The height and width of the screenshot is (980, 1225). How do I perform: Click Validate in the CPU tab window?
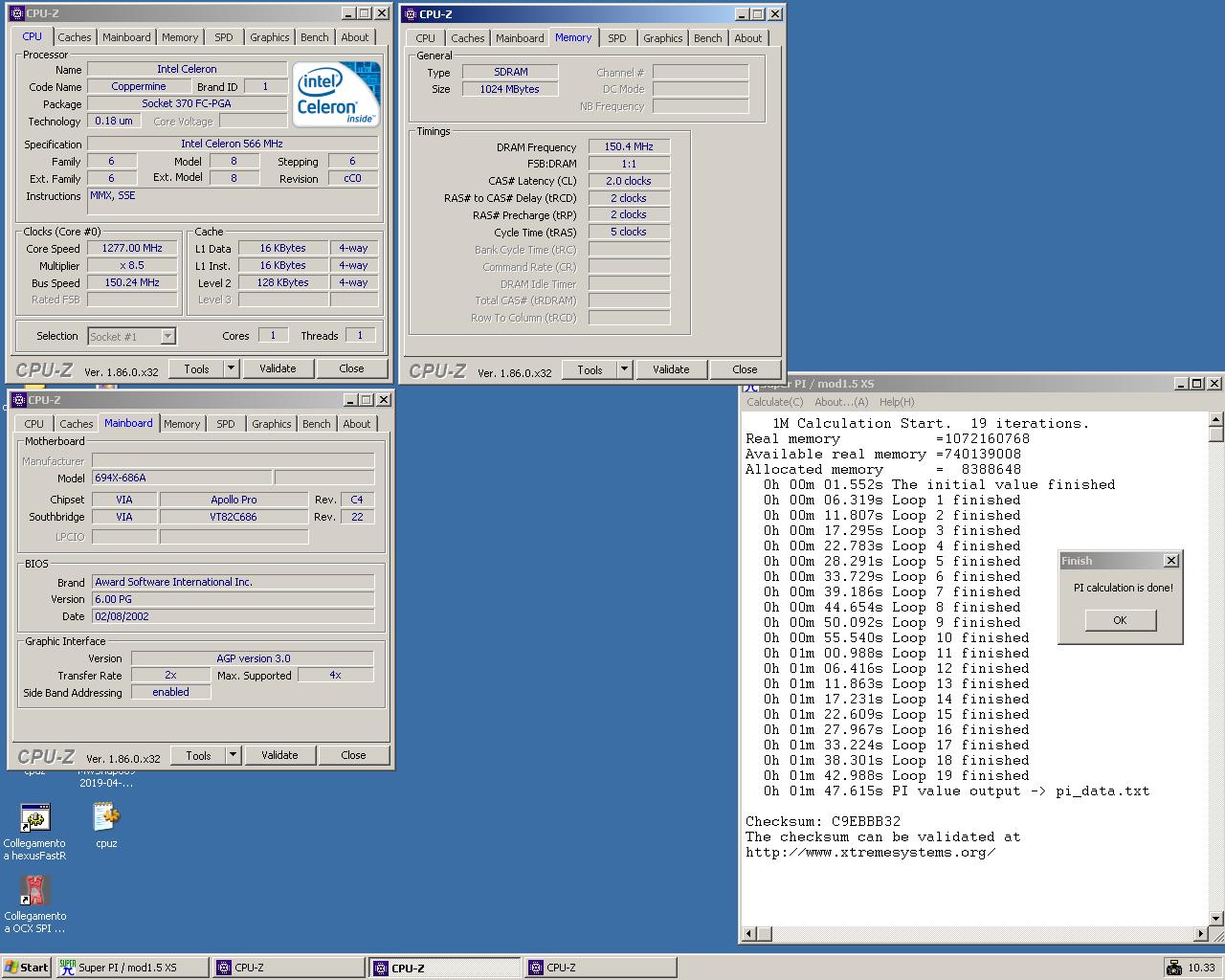coord(278,368)
